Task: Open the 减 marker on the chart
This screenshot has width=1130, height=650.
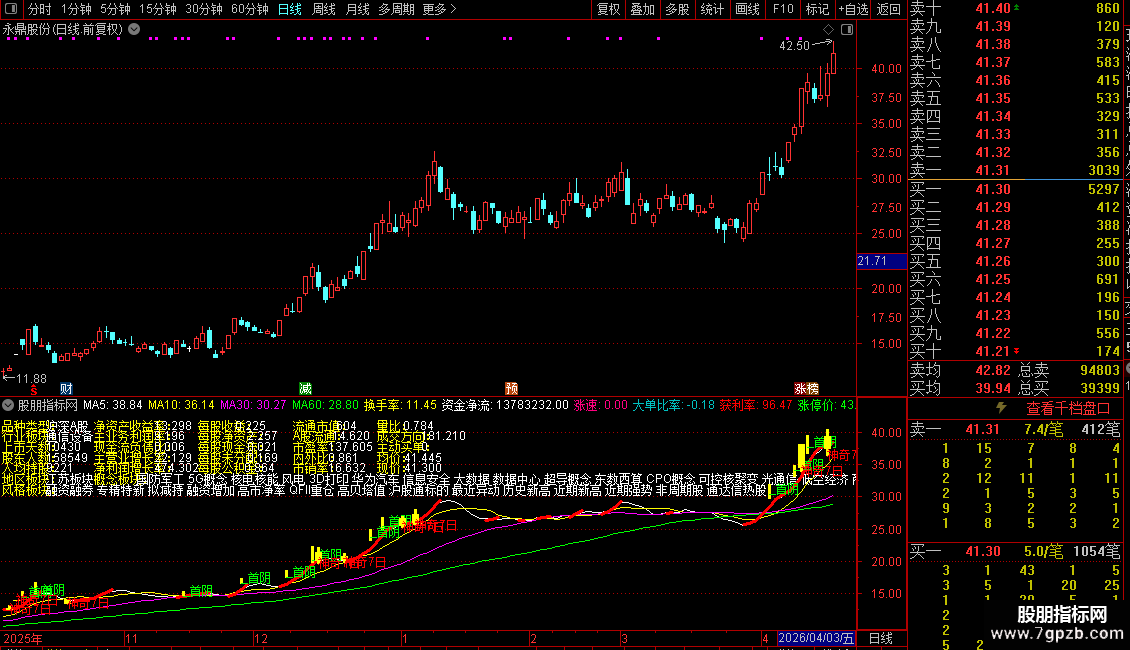Action: [x=306, y=388]
